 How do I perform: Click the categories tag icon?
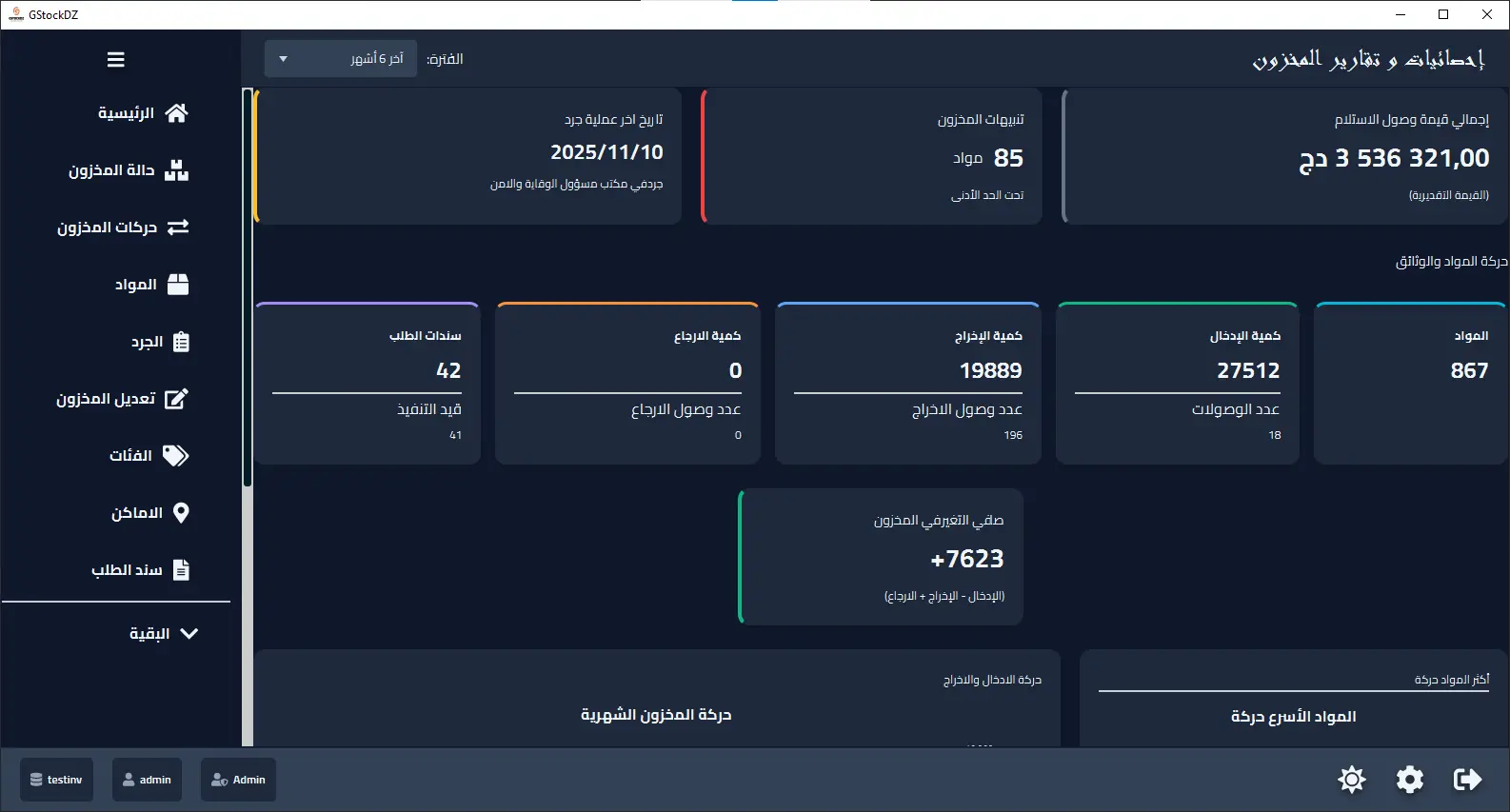175,456
